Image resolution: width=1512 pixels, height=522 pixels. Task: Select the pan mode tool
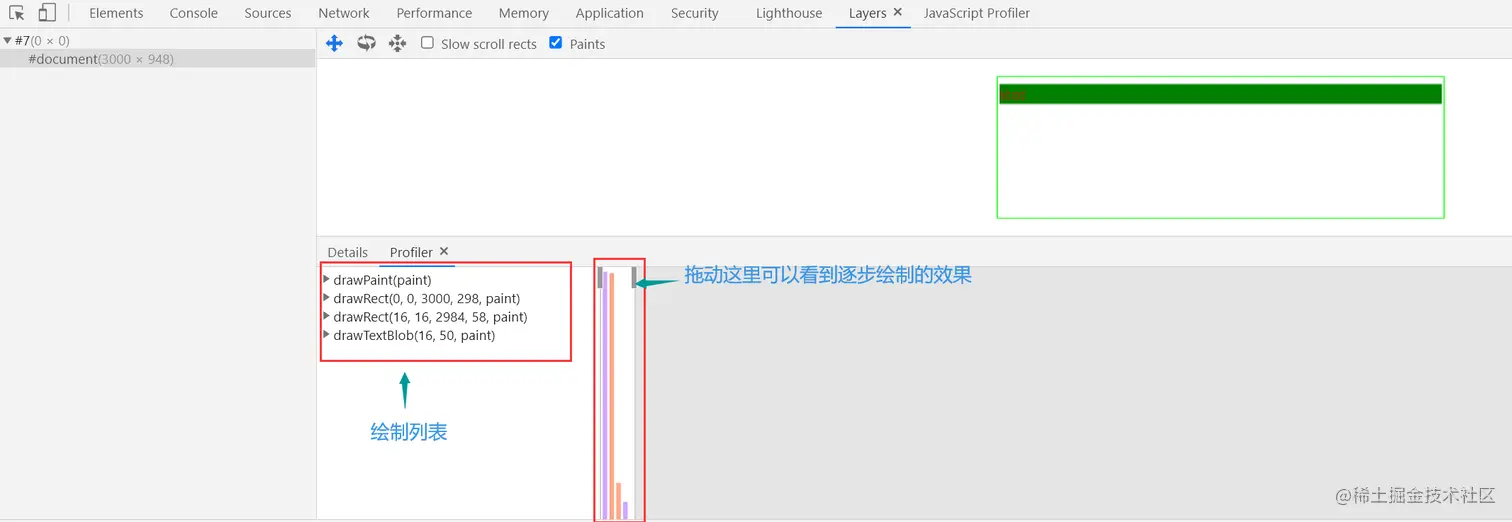tap(335, 43)
